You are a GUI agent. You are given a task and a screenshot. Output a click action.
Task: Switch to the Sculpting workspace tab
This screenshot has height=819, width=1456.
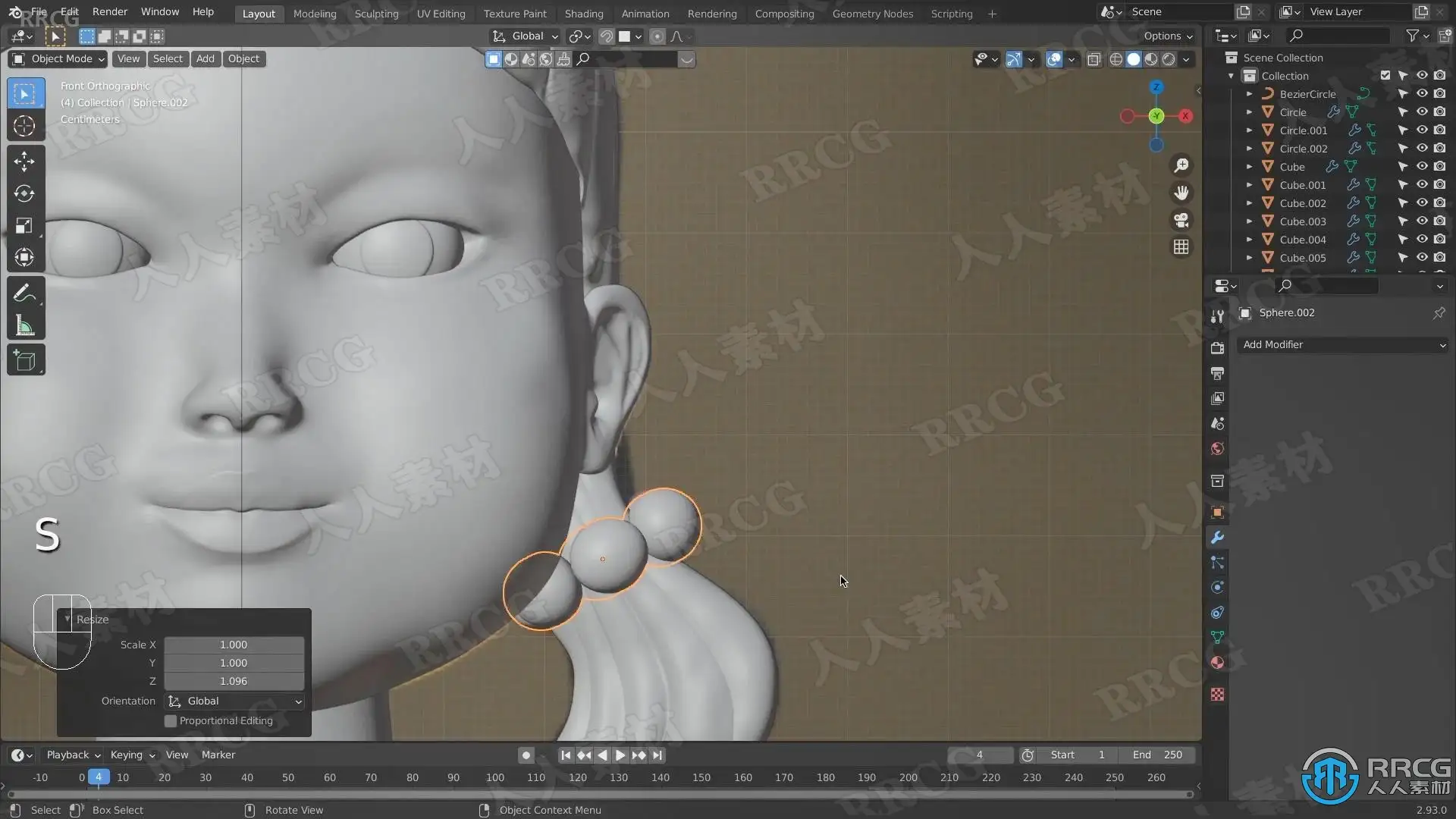(x=376, y=13)
